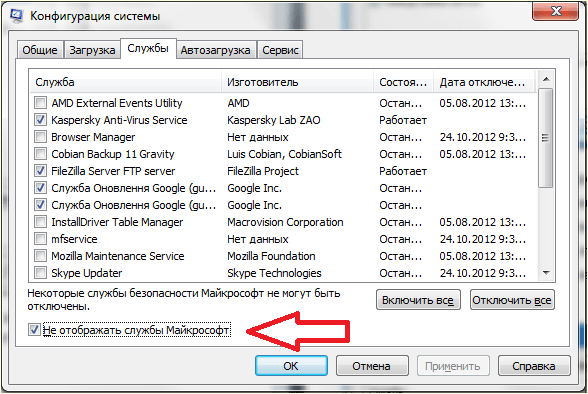Go to the Сервис tab
This screenshot has width=588, height=394.
coord(280,50)
